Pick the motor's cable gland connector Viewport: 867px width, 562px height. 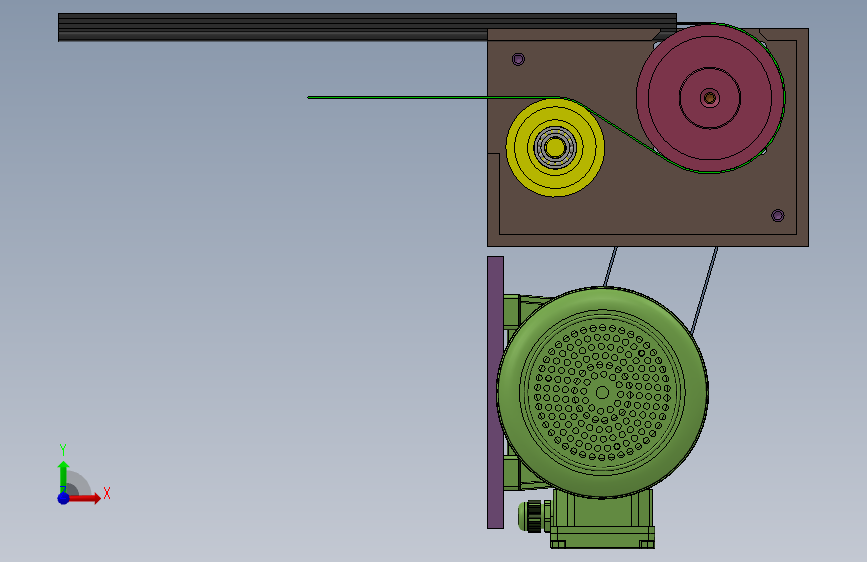534,517
